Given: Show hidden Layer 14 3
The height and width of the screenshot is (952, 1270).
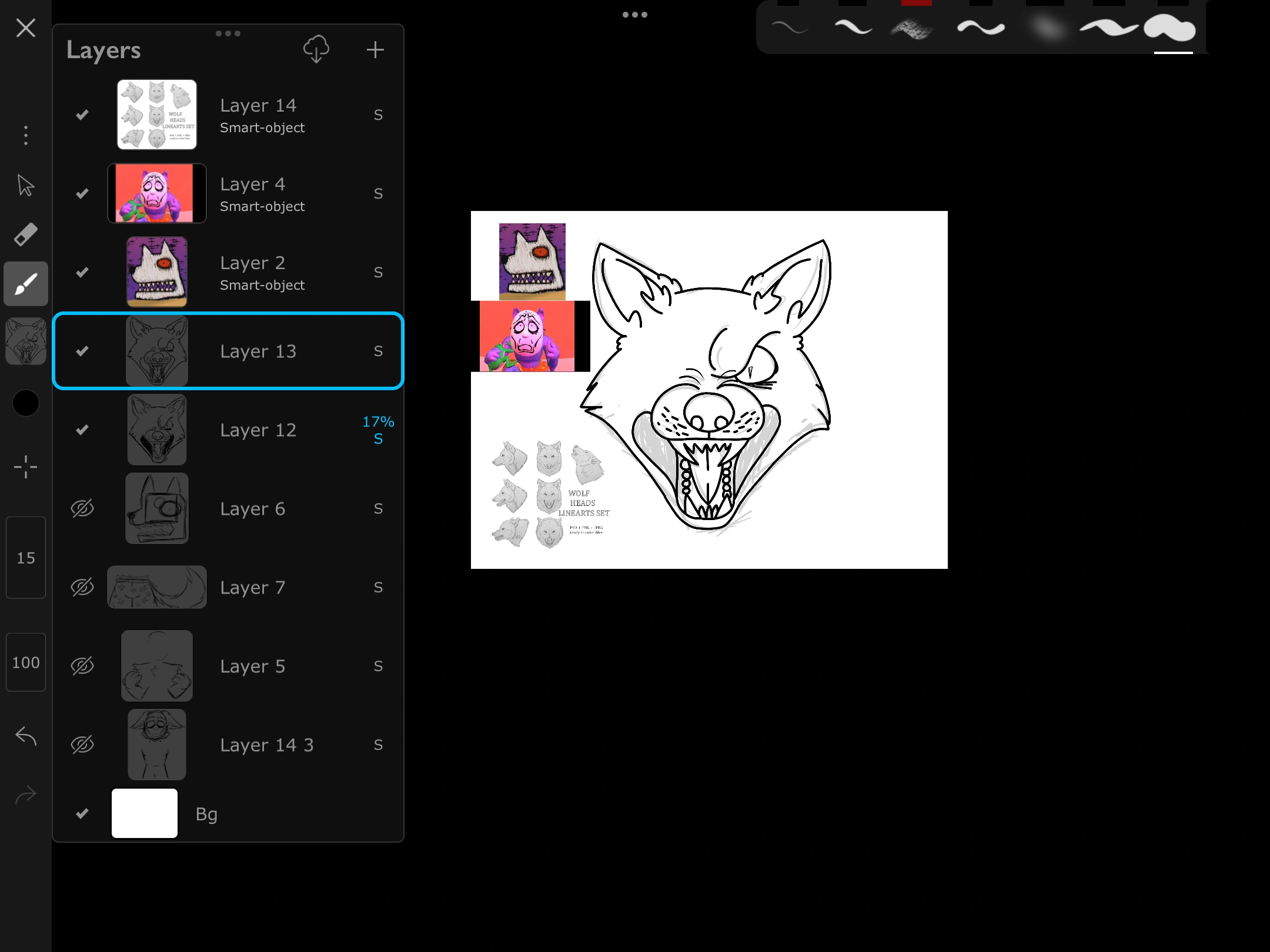Looking at the screenshot, I should point(82,745).
